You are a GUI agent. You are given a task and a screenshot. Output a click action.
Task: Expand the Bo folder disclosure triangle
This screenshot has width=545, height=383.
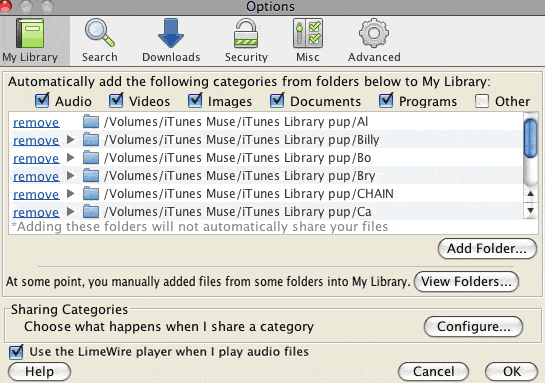coord(71,158)
